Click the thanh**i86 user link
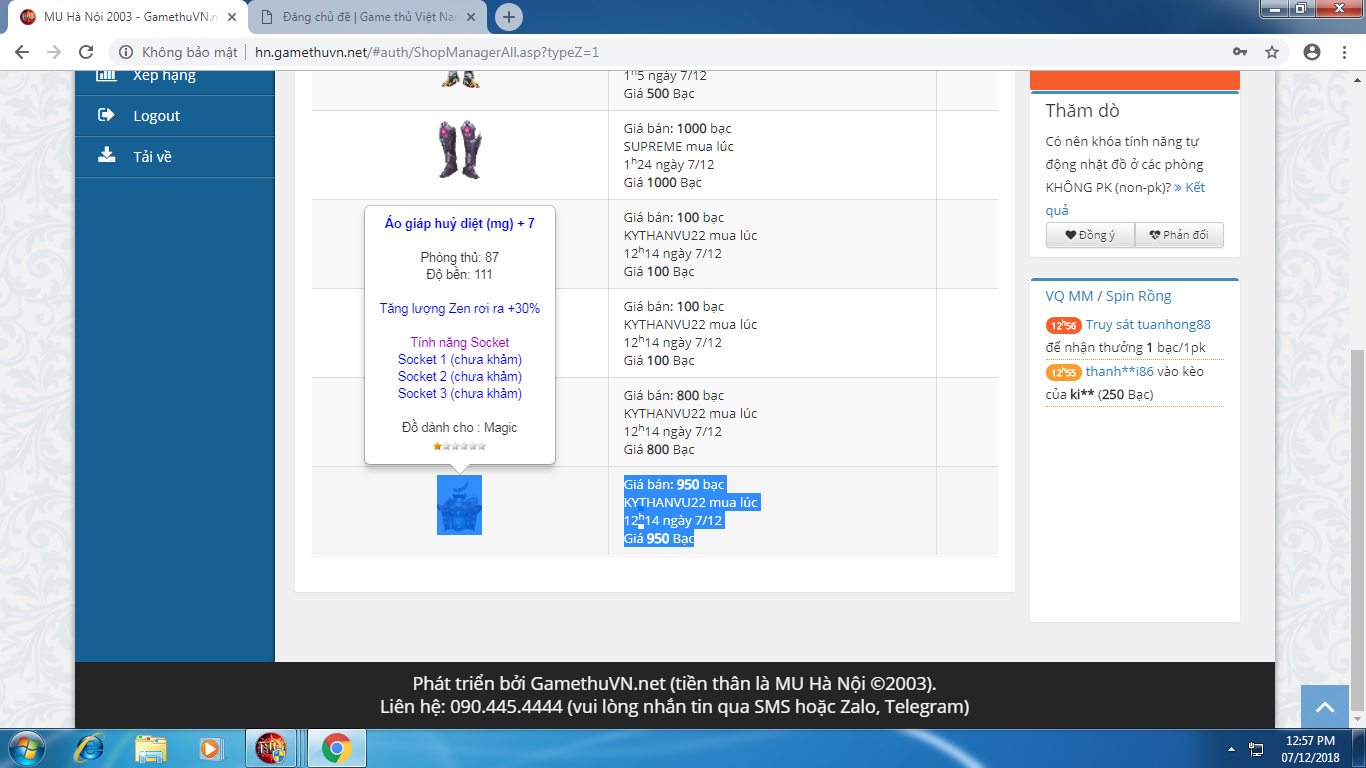Image resolution: width=1366 pixels, height=768 pixels. click(x=1119, y=371)
